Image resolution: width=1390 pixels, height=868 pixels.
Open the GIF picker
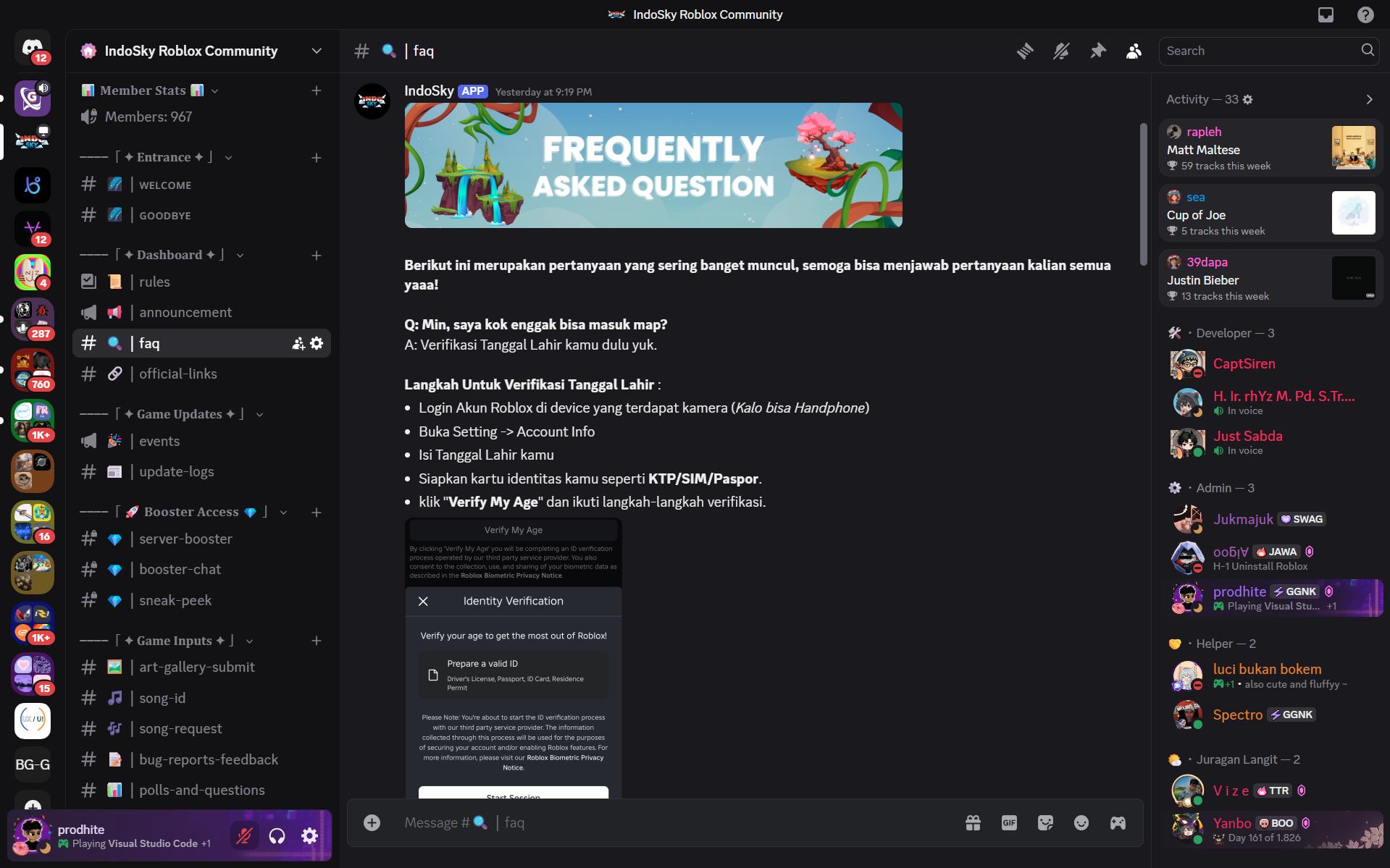(x=1009, y=822)
